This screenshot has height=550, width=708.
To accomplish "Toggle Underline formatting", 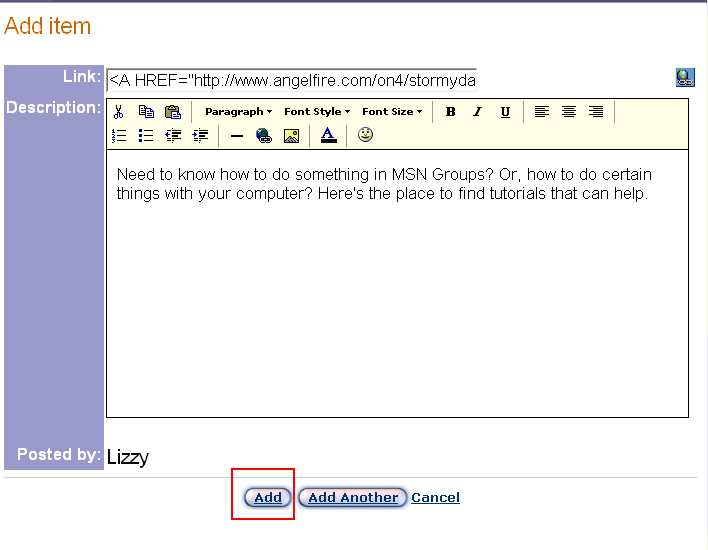I will pyautogui.click(x=505, y=112).
